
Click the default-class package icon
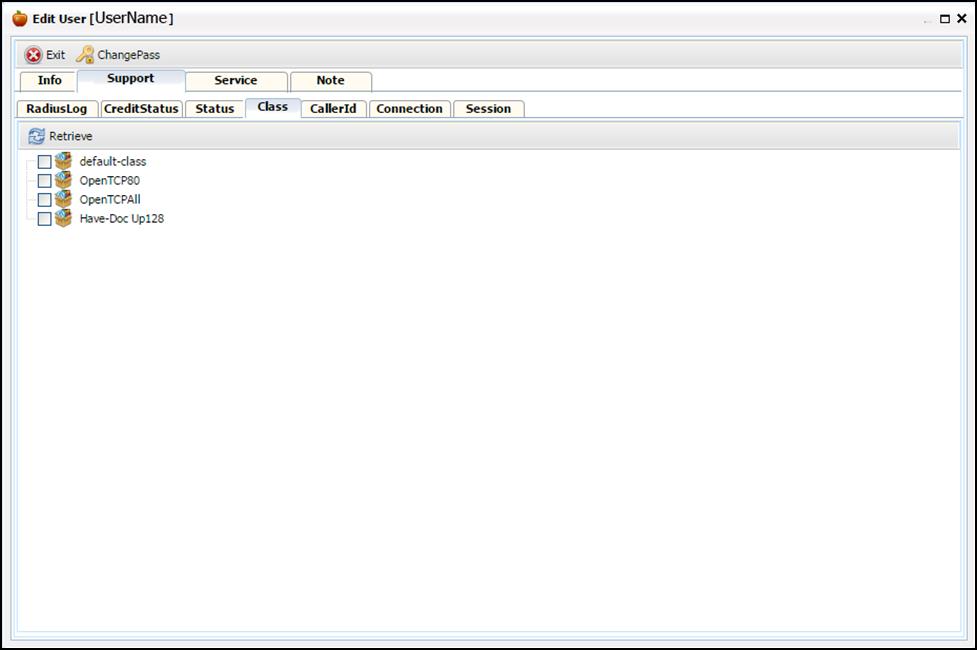pos(64,161)
